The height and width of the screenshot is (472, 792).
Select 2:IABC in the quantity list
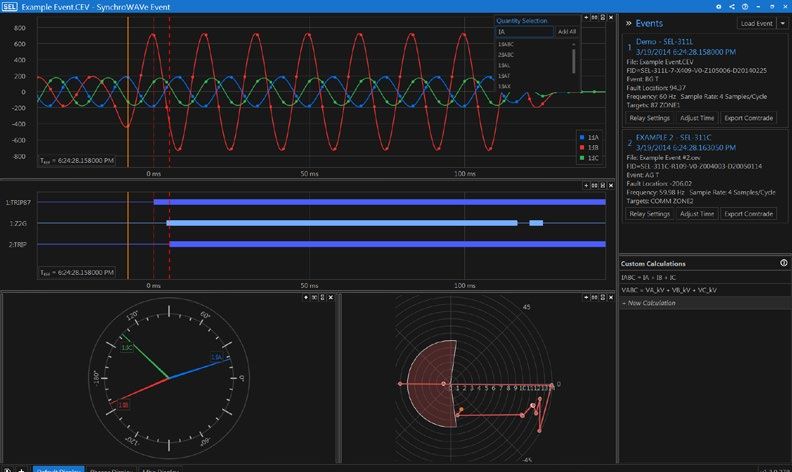pyautogui.click(x=506, y=55)
